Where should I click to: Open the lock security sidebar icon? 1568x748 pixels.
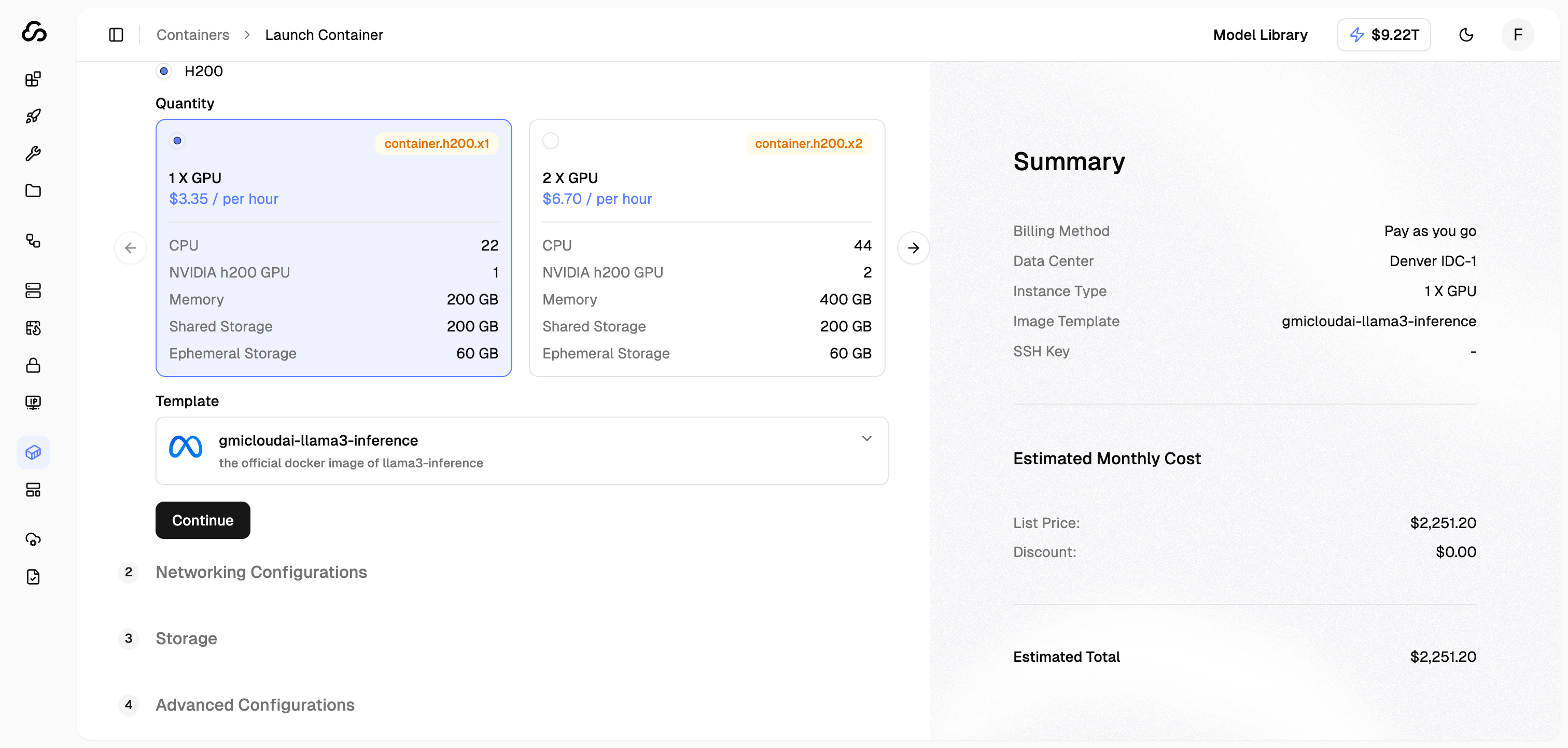pos(33,366)
